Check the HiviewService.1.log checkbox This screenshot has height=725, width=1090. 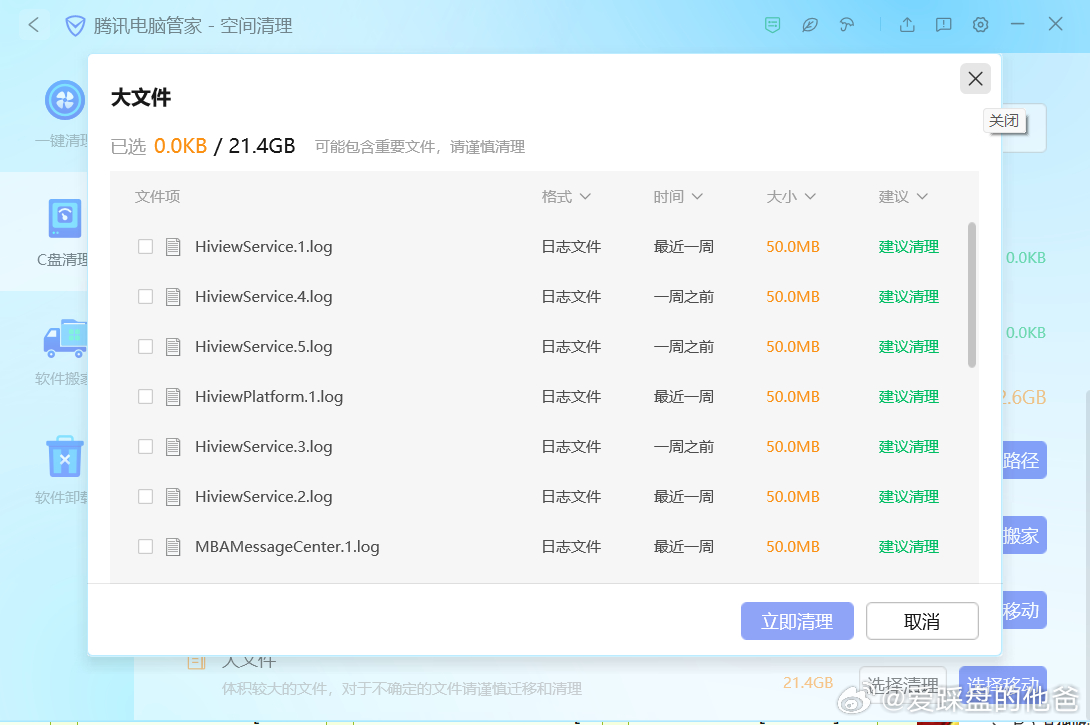click(x=145, y=246)
